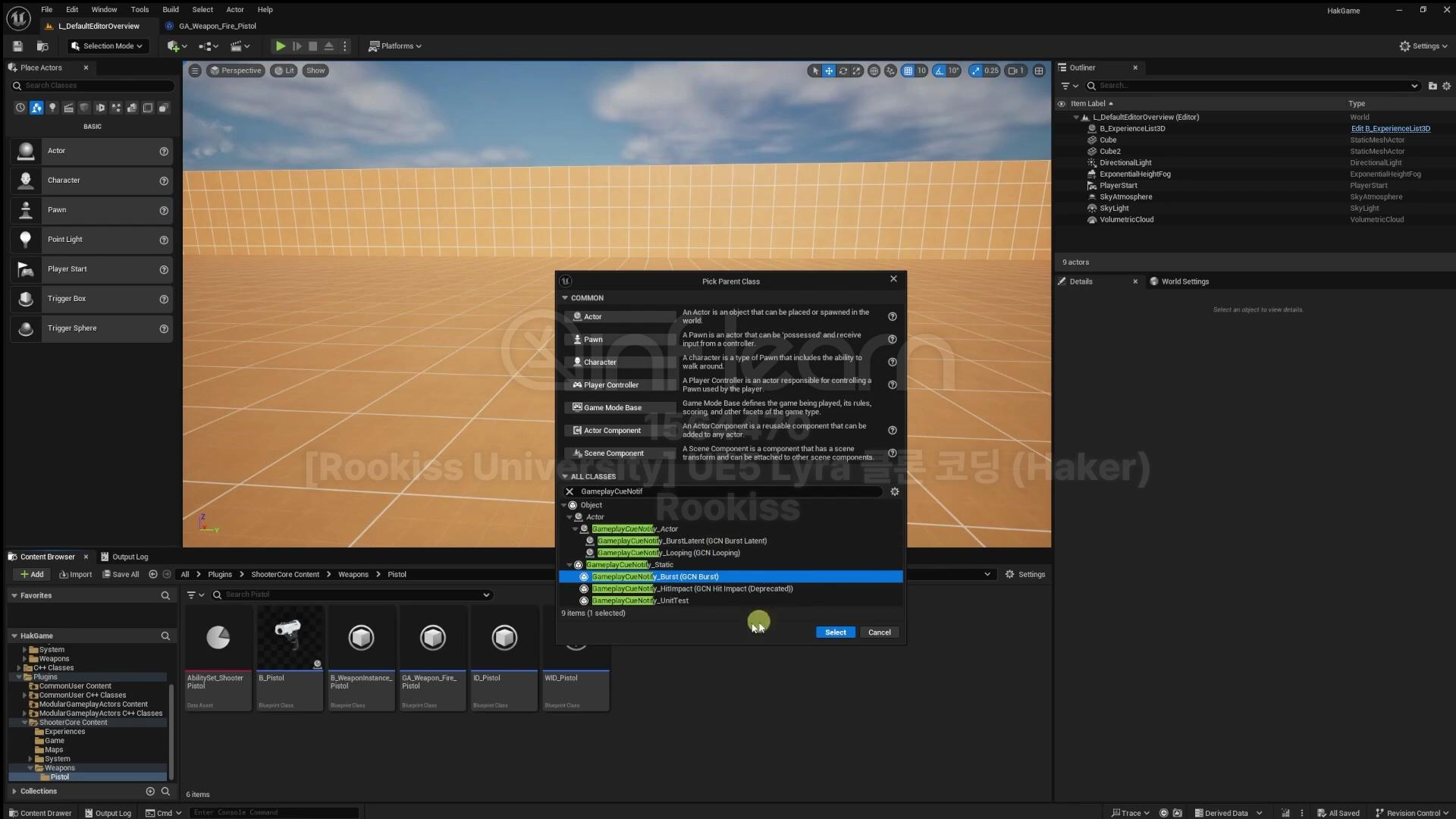Toggle visibility eye column in Outliner
The image size is (1456, 819).
coord(1062,104)
